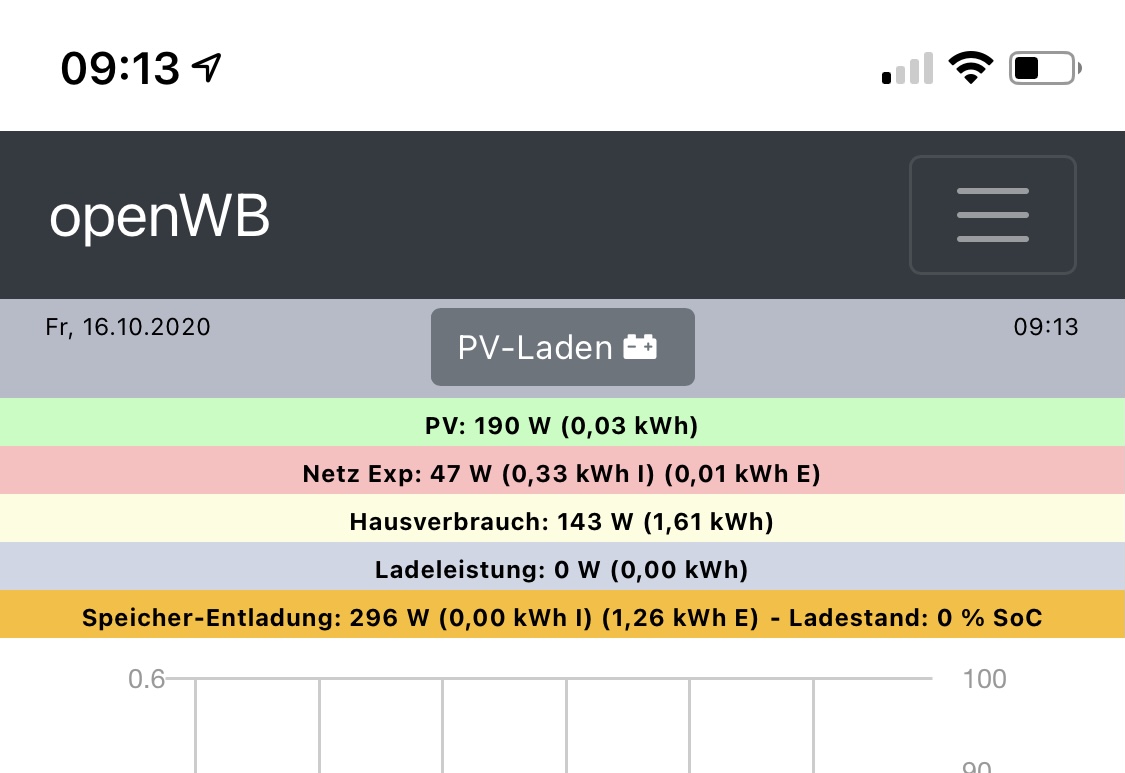Open the hamburger navigation menu
Viewport: 1125px width, 773px height.
click(992, 214)
